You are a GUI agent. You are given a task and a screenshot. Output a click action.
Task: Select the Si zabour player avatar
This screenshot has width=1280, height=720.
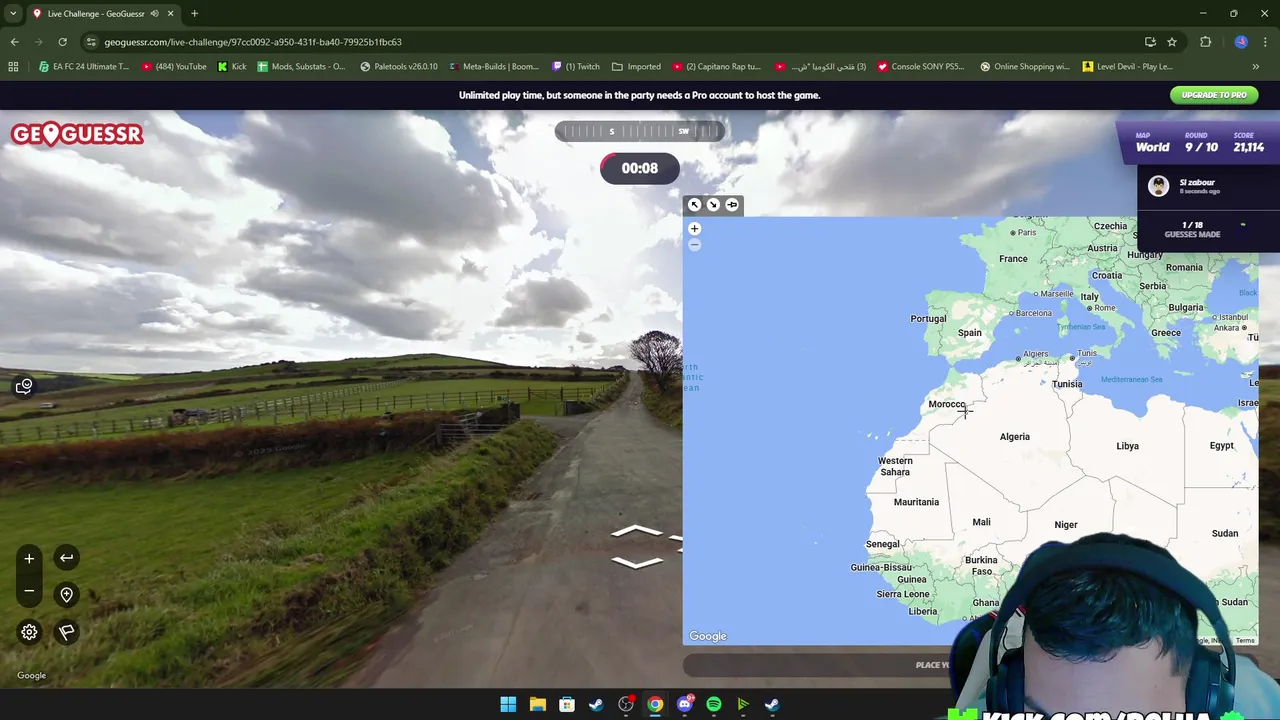pyautogui.click(x=1158, y=186)
